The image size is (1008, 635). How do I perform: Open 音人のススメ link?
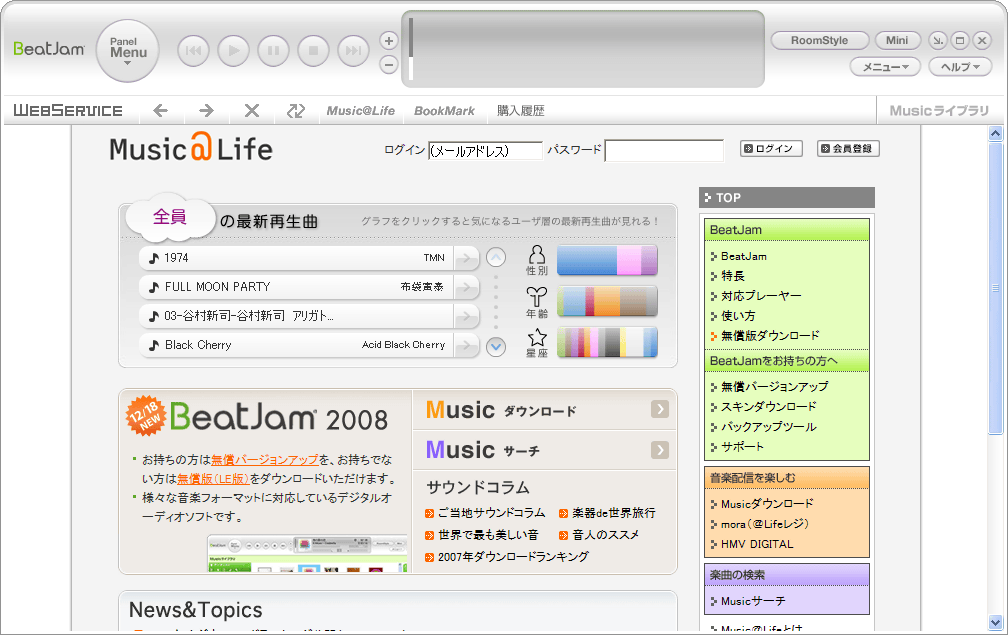point(606,535)
